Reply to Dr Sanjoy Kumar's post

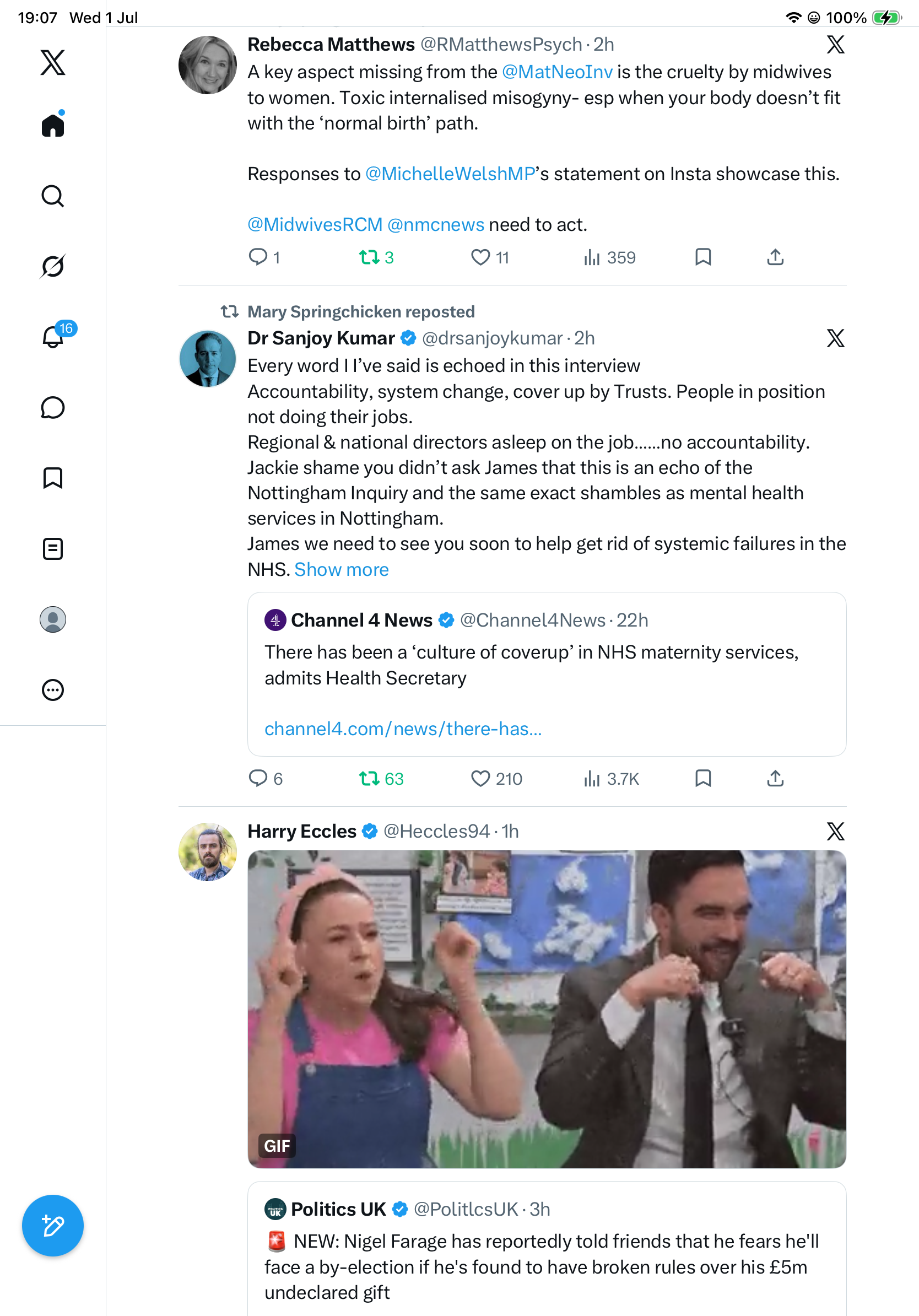258,778
